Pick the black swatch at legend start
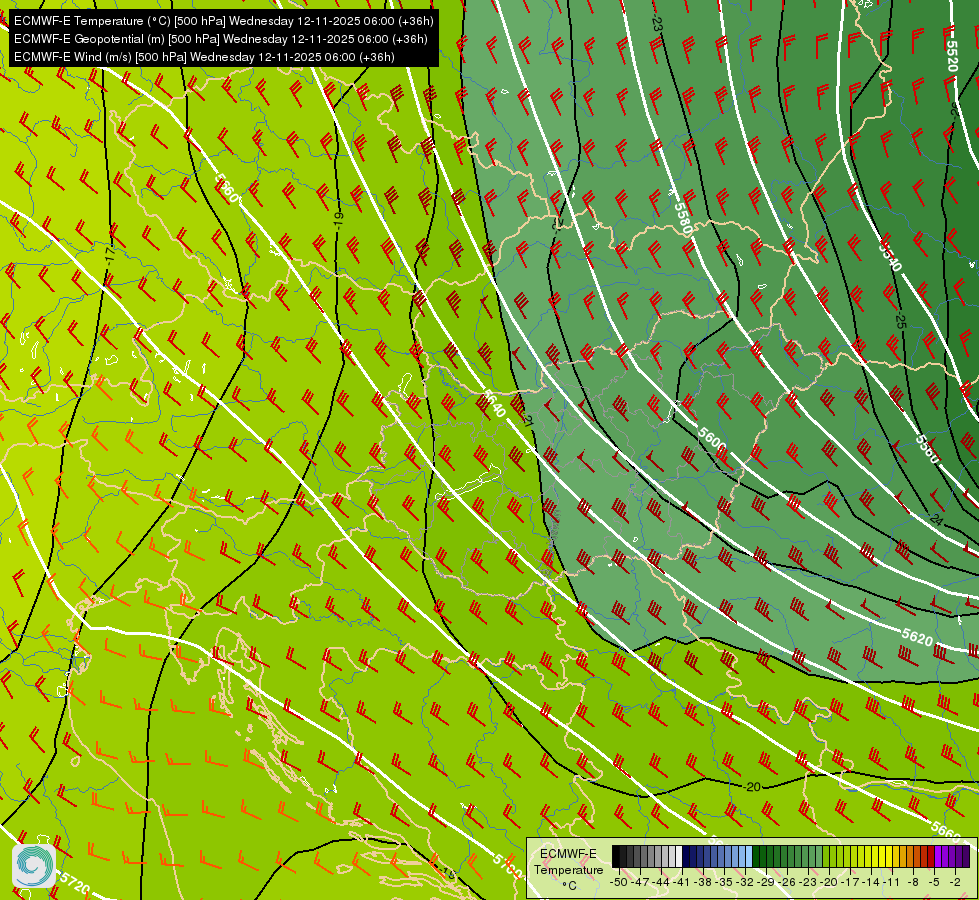 click(616, 856)
